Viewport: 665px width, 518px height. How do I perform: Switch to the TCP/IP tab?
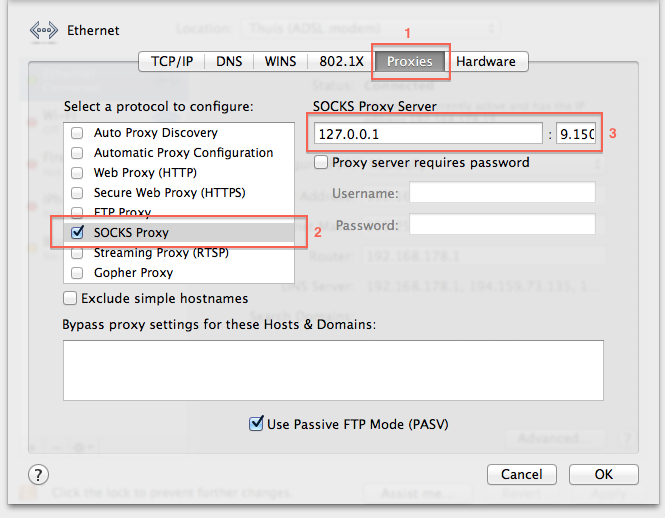tap(172, 62)
